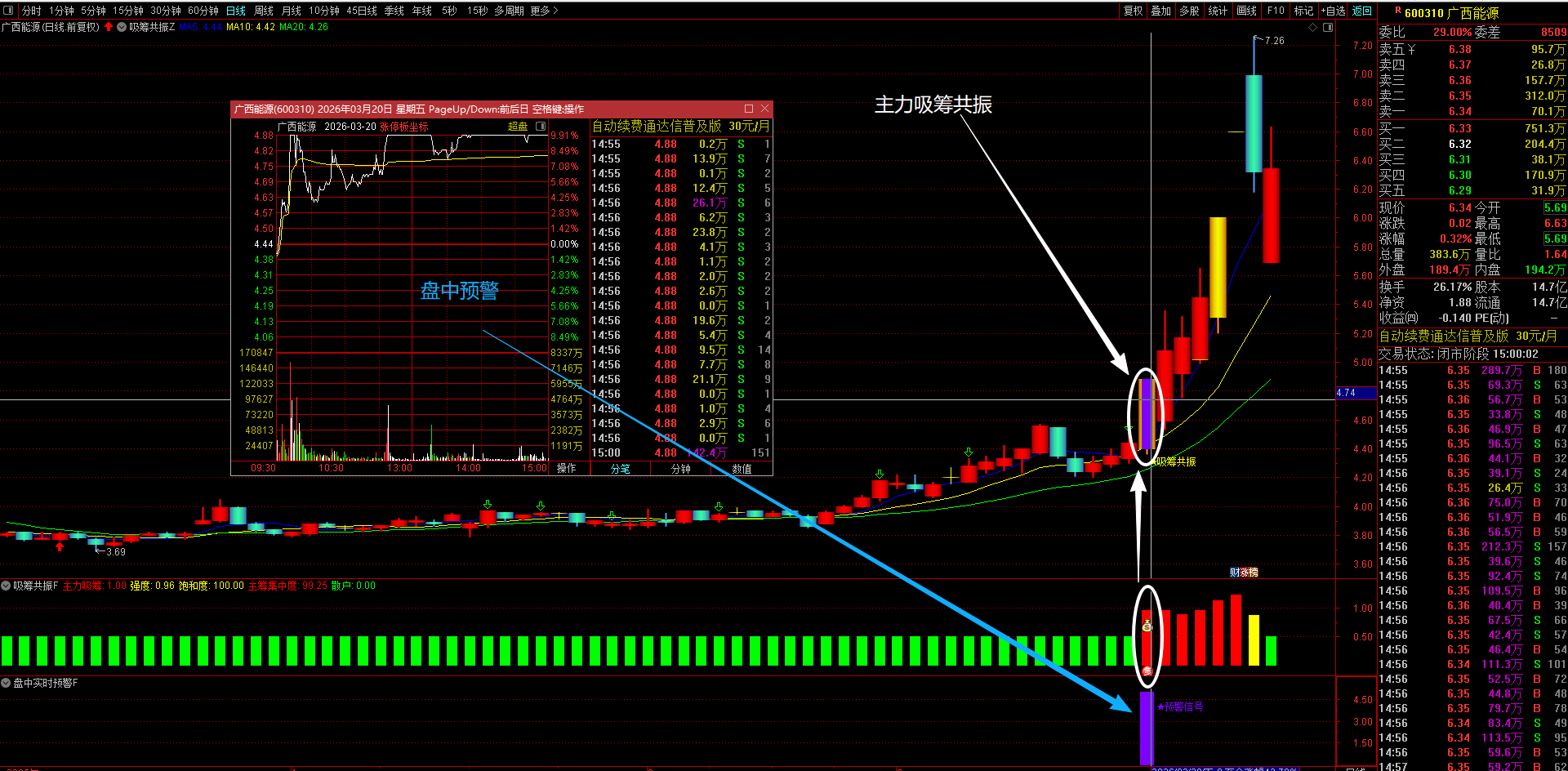
Task: Select the 30分钟 period tab
Action: pyautogui.click(x=166, y=11)
